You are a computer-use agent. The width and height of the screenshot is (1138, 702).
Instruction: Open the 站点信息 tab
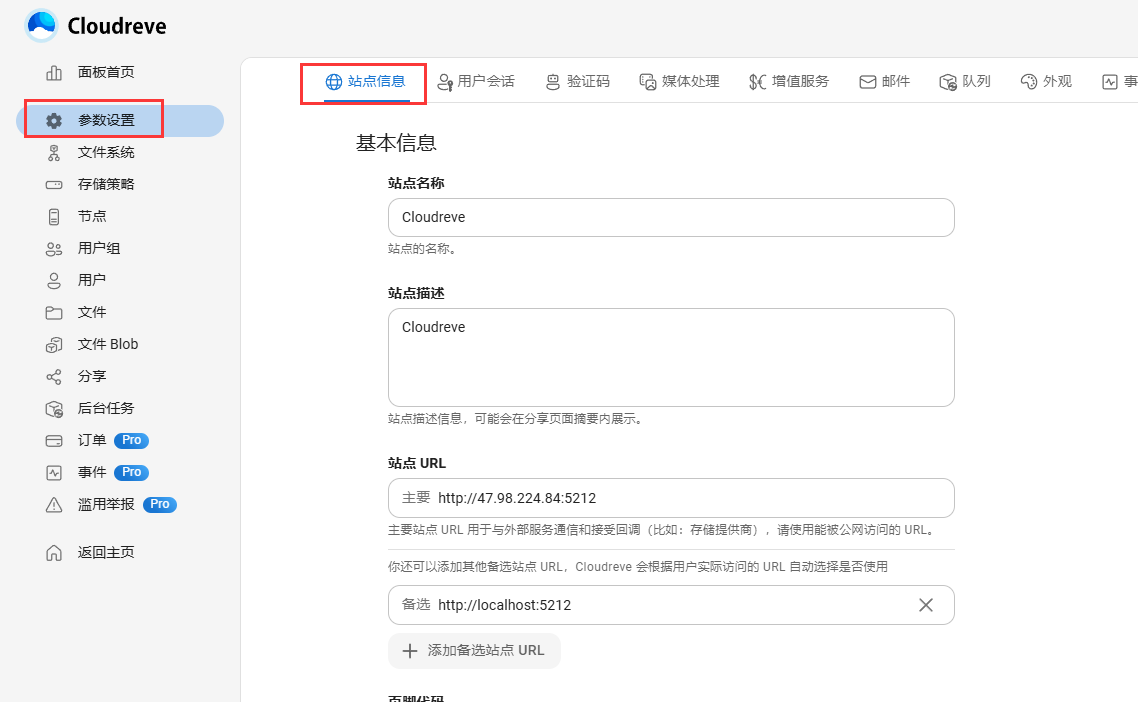coord(364,81)
